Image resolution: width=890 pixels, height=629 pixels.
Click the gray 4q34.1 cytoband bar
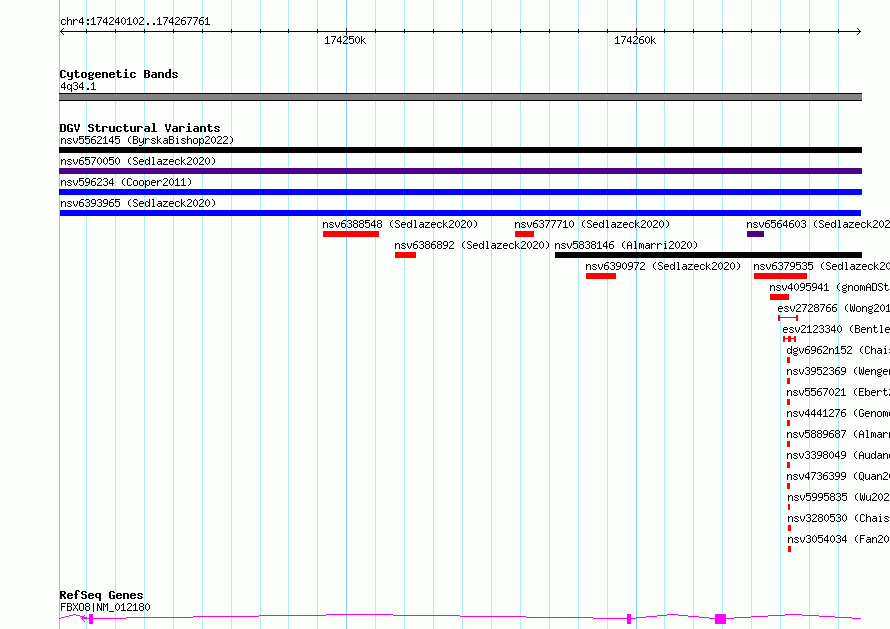[460, 97]
